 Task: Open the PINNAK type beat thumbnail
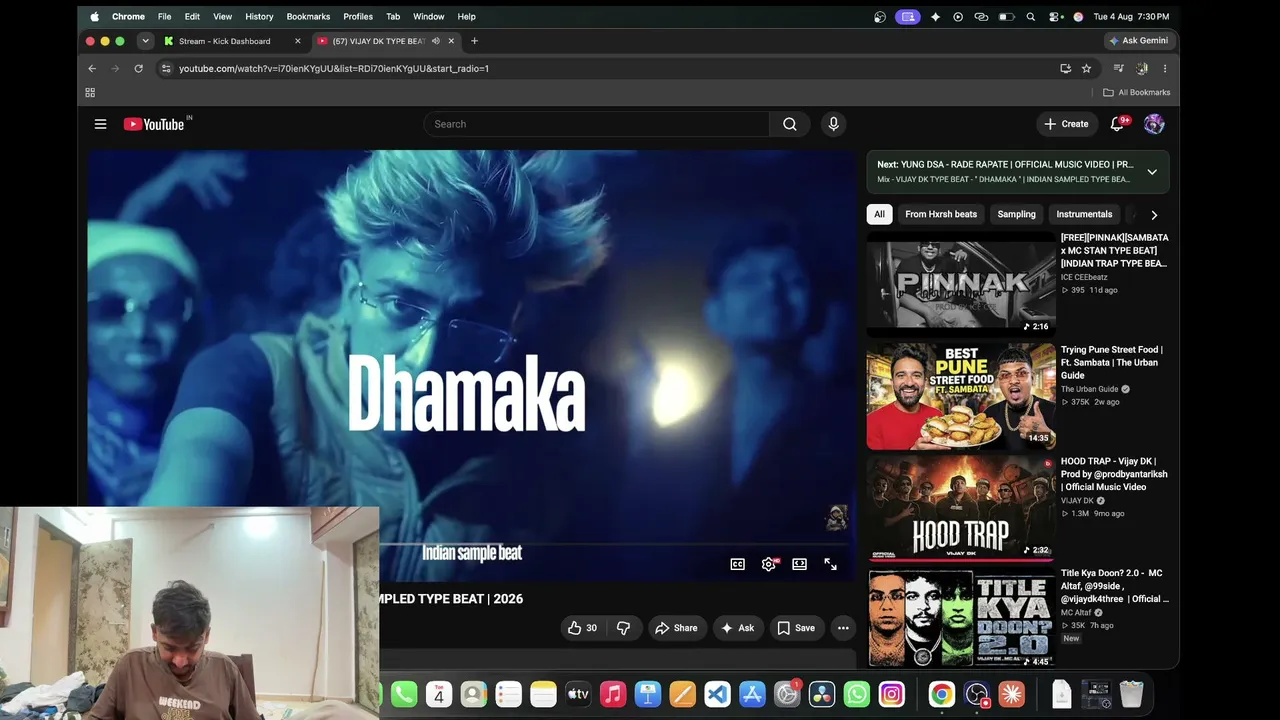961,284
